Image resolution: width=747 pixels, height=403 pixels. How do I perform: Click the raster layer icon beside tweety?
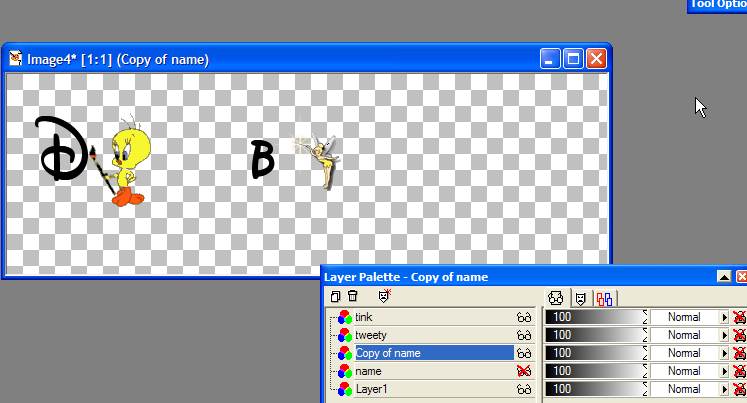(344, 335)
